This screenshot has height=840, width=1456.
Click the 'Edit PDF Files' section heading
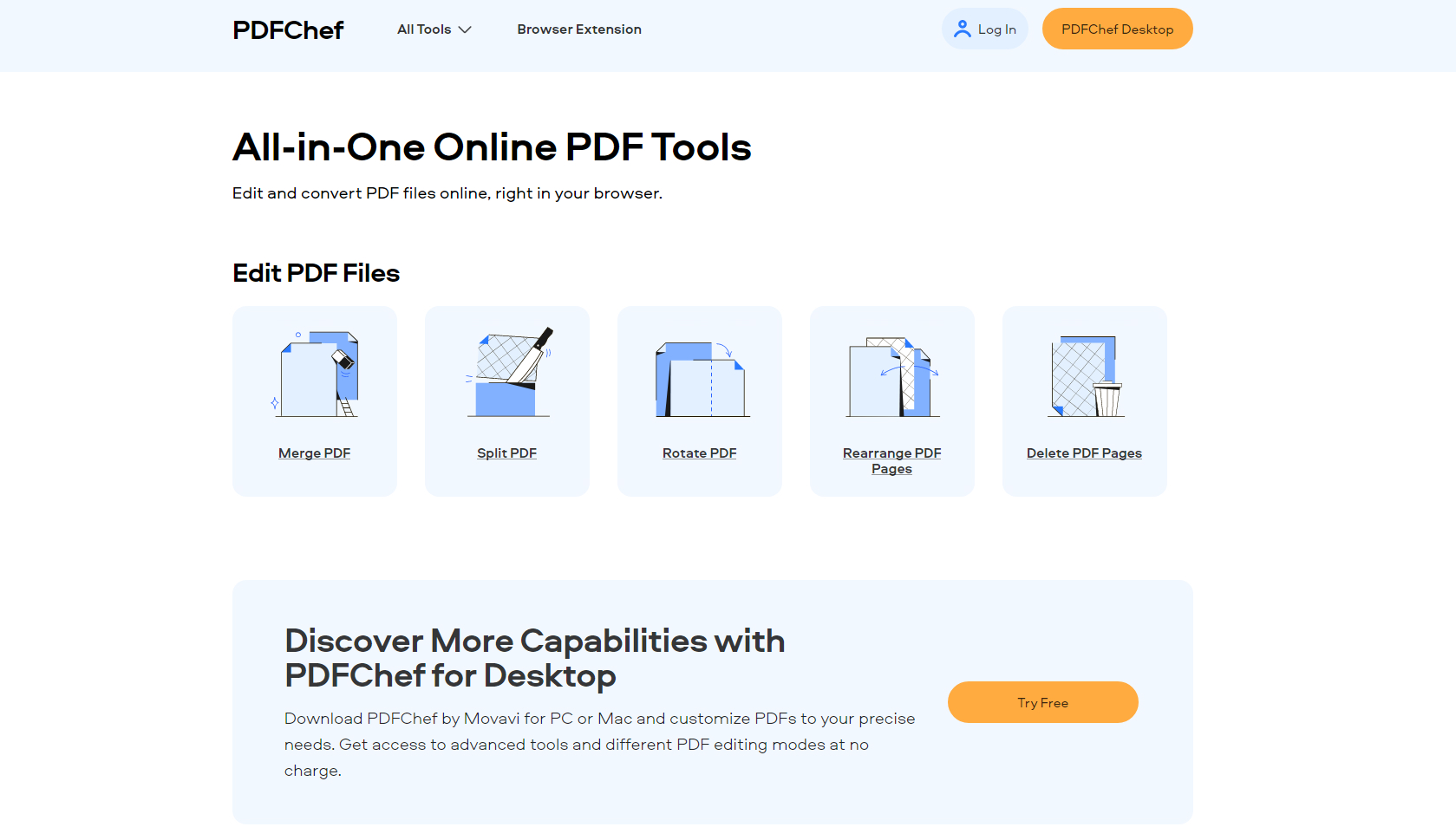(x=317, y=273)
